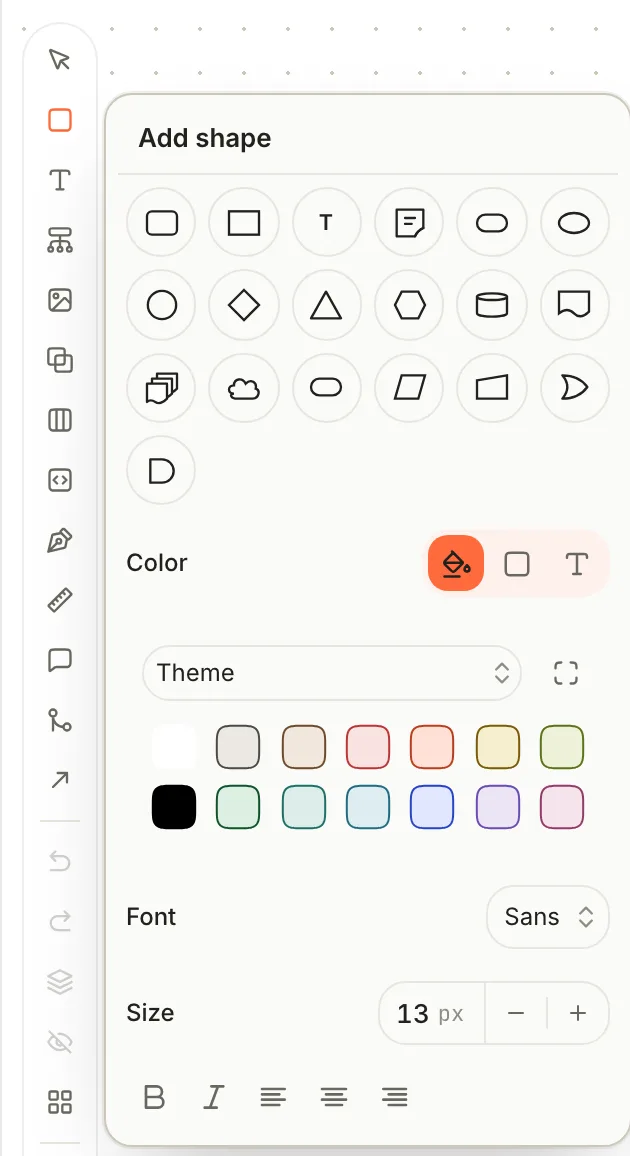Viewport: 630px width, 1156px height.
Task: Select the connector path tool
Action: pos(60,720)
